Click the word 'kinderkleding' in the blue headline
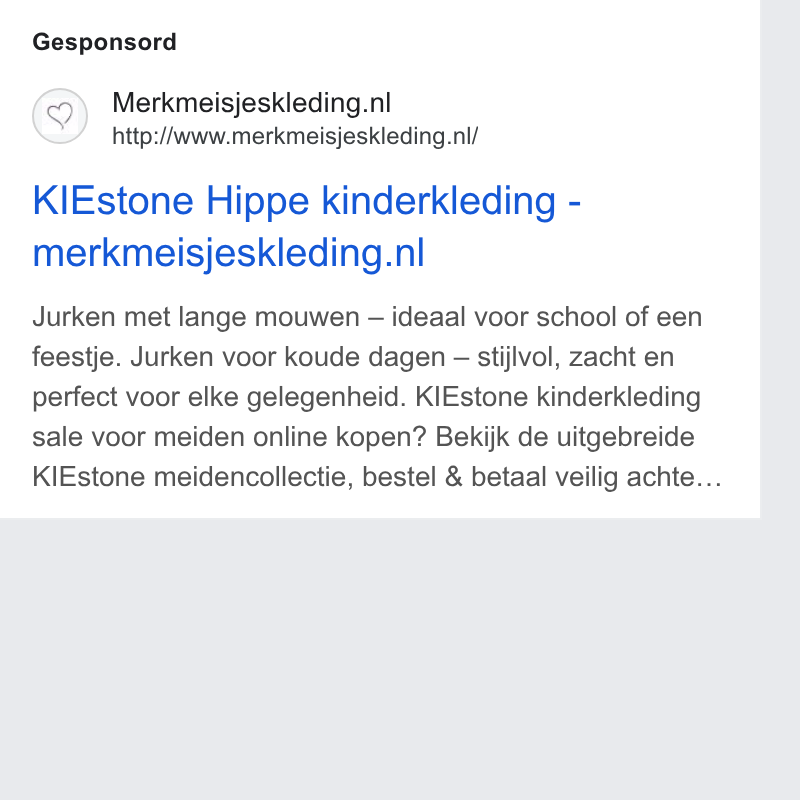 coord(439,201)
